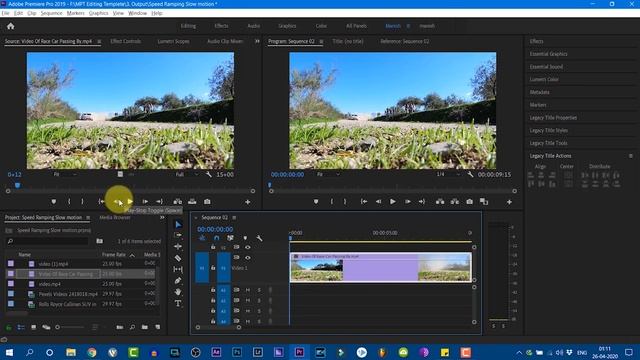This screenshot has width=640, height=360.
Task: Open the File menu
Action: [x=5, y=13]
